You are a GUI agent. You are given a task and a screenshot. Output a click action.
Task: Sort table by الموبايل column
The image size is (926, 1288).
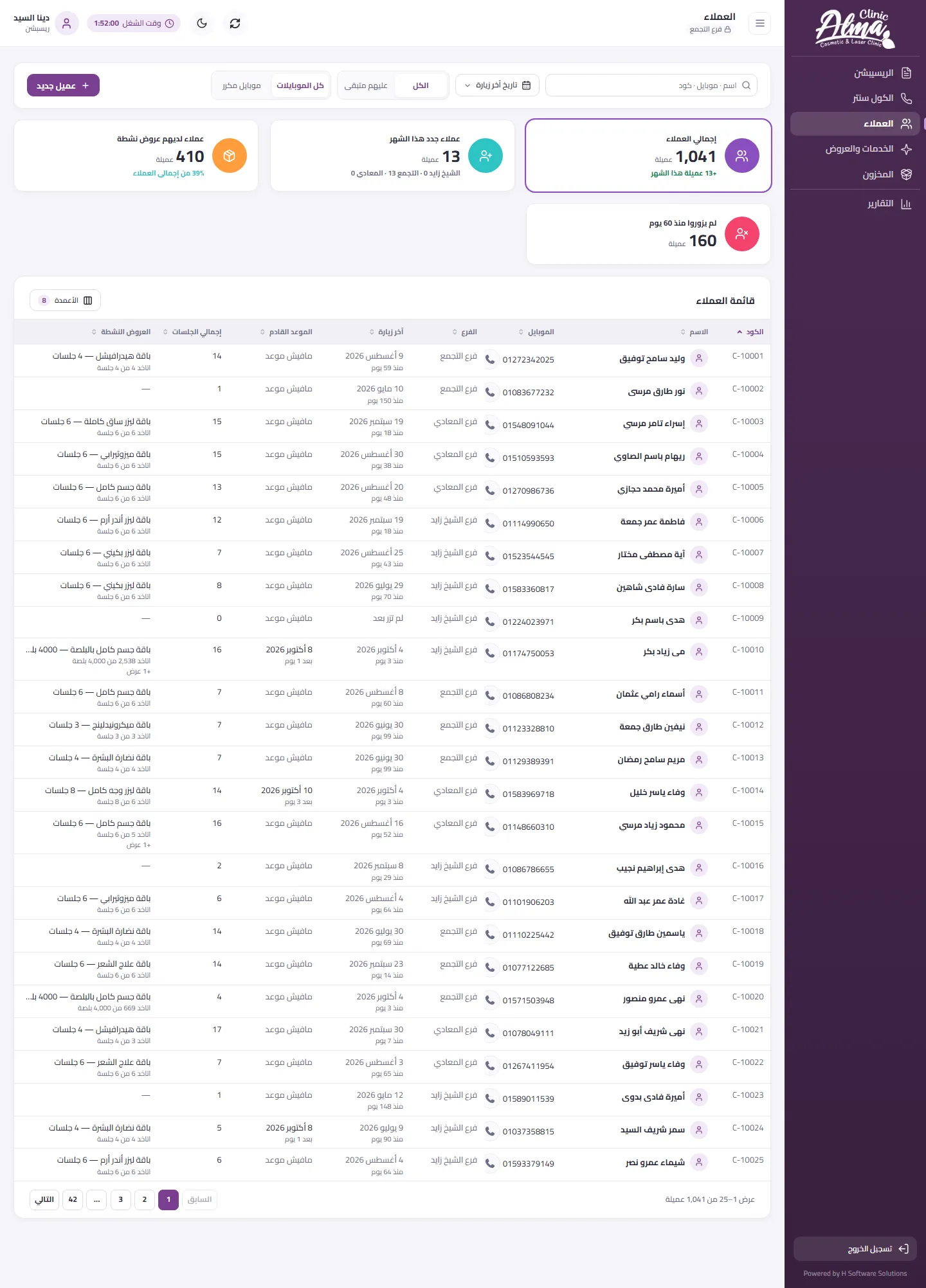click(x=536, y=332)
